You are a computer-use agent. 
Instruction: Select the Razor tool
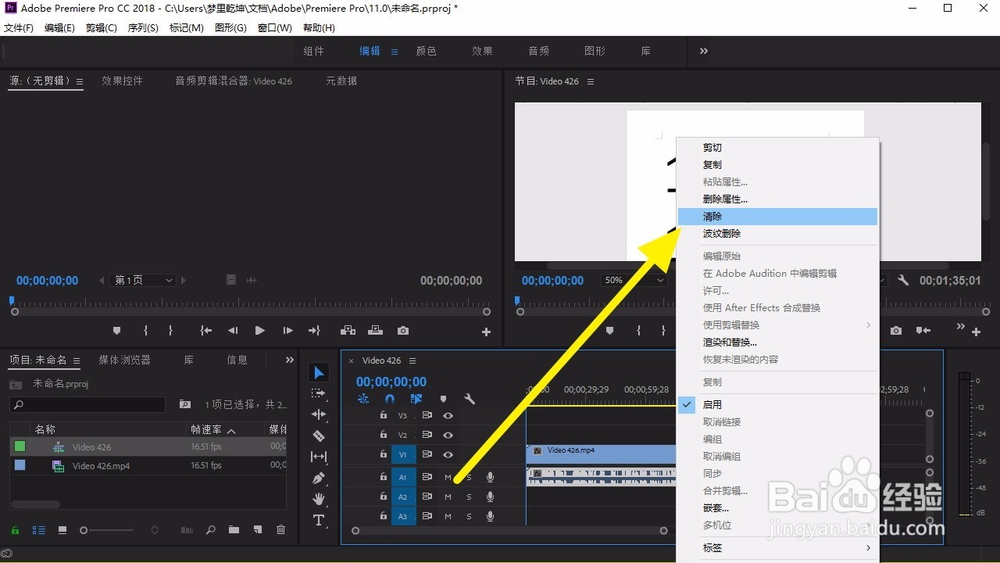tap(318, 436)
